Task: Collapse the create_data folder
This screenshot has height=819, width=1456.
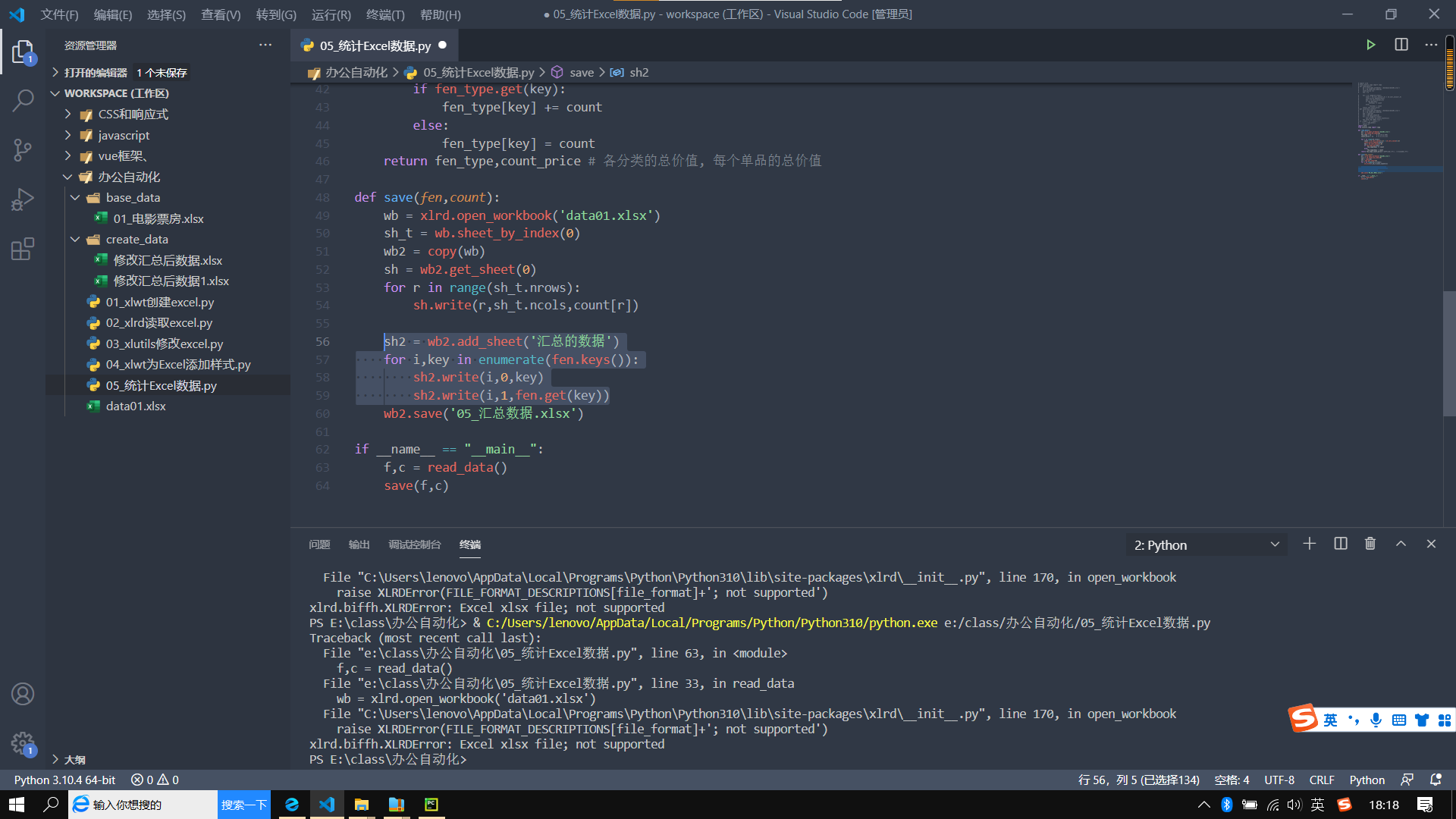Action: pos(136,239)
